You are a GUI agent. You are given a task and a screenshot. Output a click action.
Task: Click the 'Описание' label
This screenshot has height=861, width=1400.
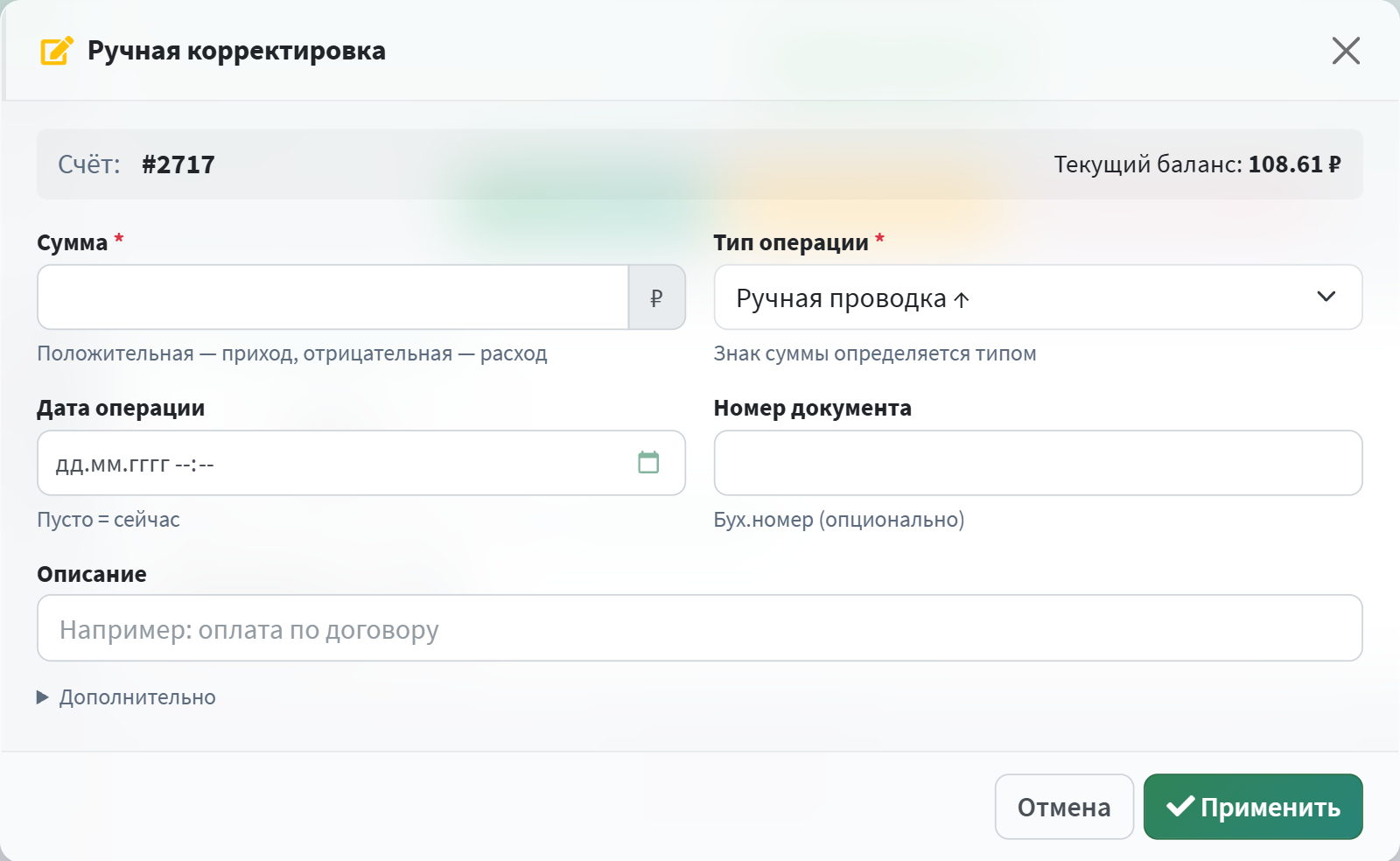[x=92, y=574]
